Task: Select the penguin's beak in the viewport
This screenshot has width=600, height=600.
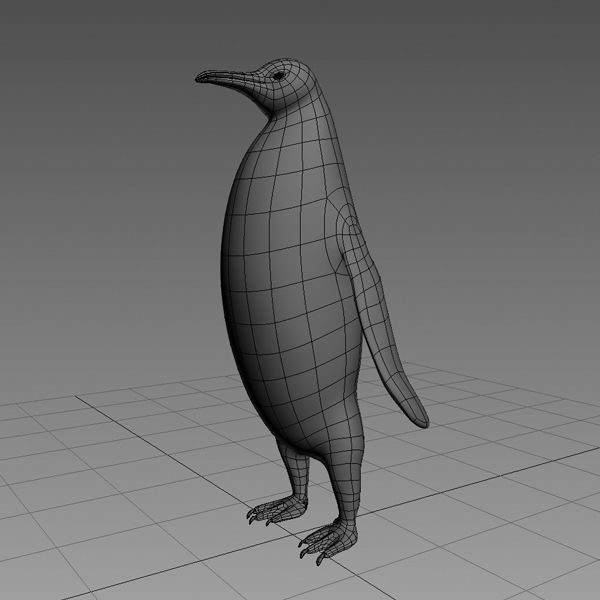Action: click(x=226, y=78)
